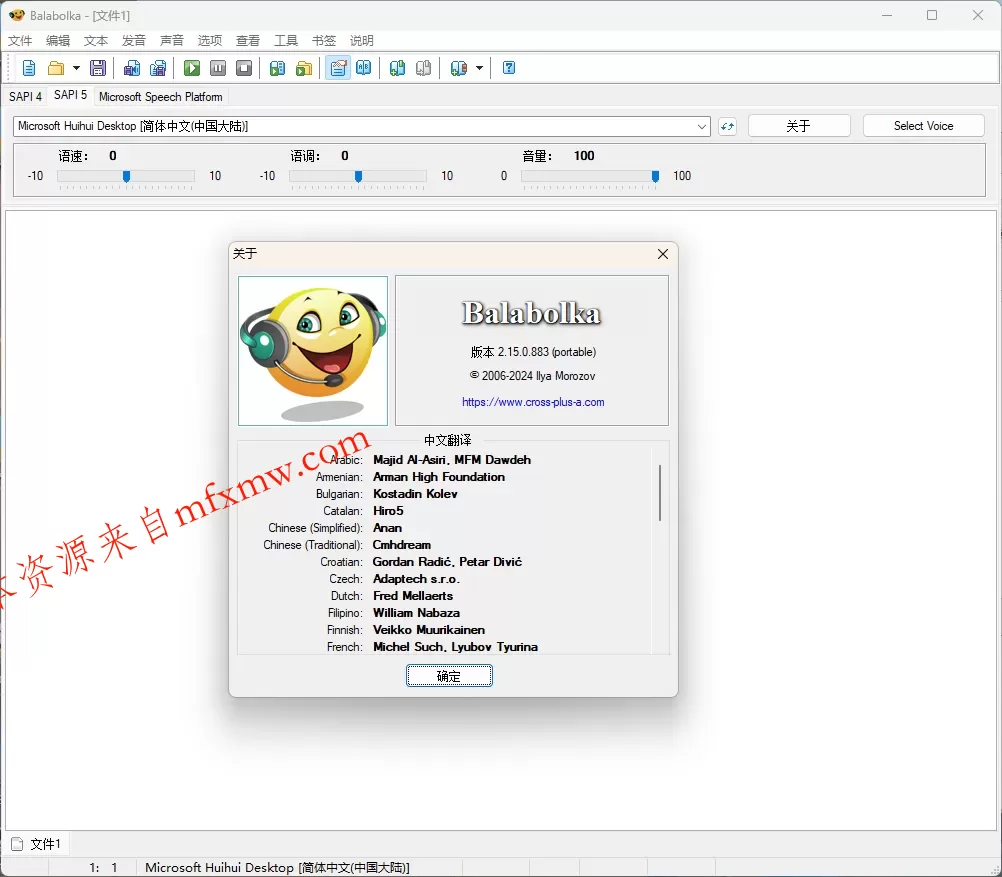Image resolution: width=1002 pixels, height=877 pixels.
Task: Open a file using the folder icon
Action: 56,68
